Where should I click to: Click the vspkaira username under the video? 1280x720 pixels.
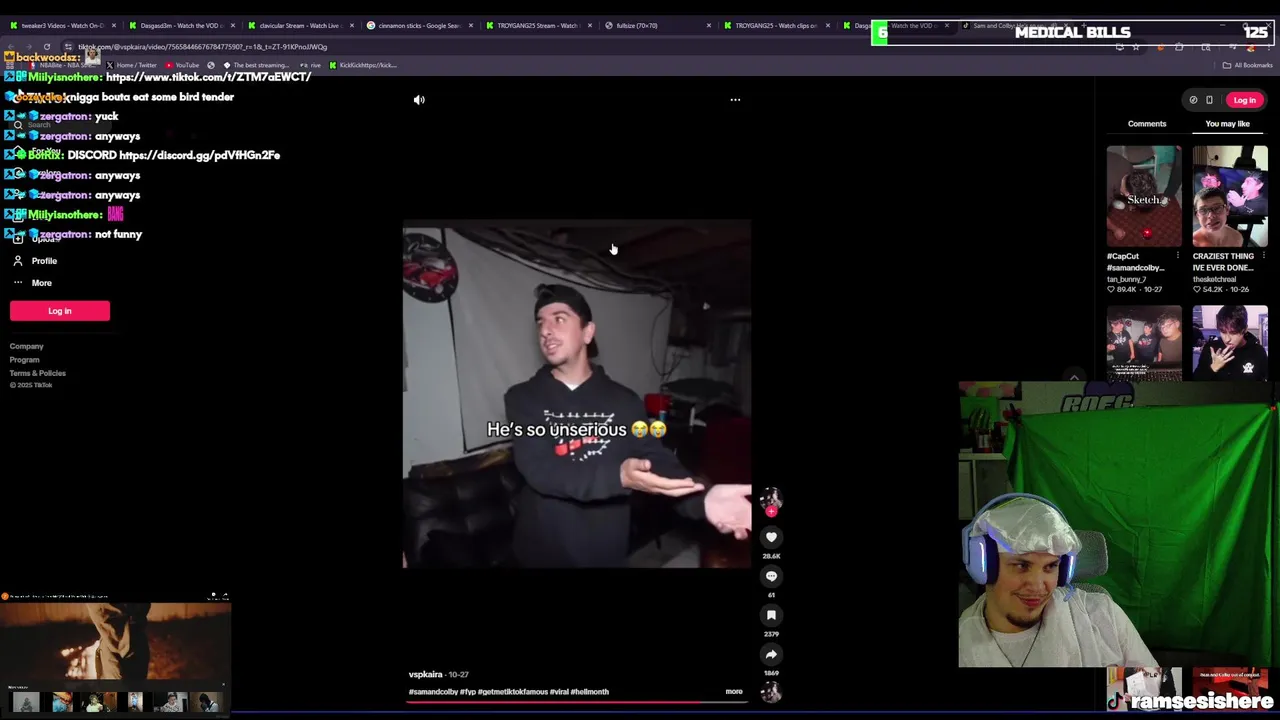[425, 674]
